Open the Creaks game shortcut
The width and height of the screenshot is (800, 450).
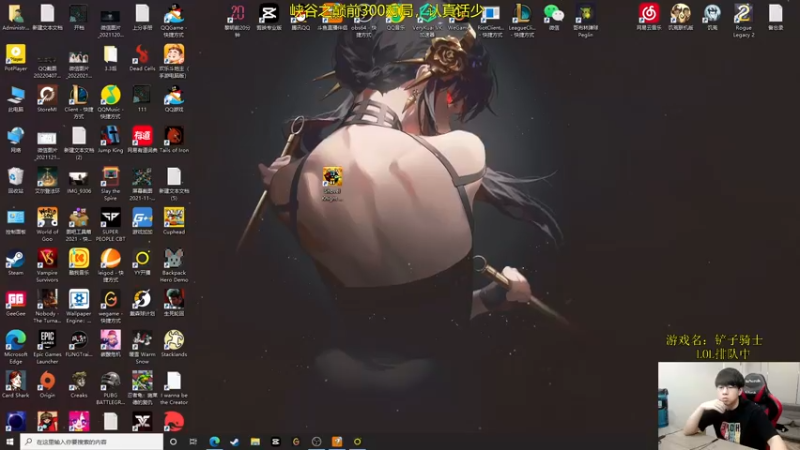79,381
